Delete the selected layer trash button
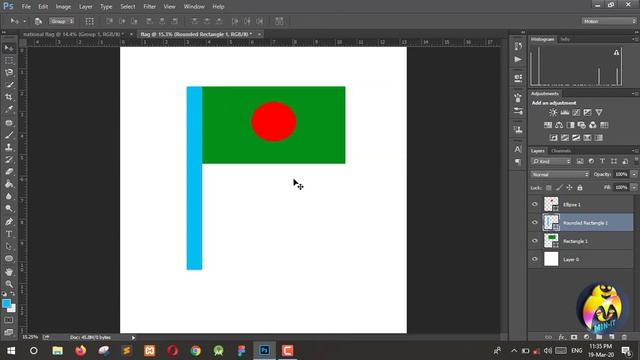 coord(624,337)
